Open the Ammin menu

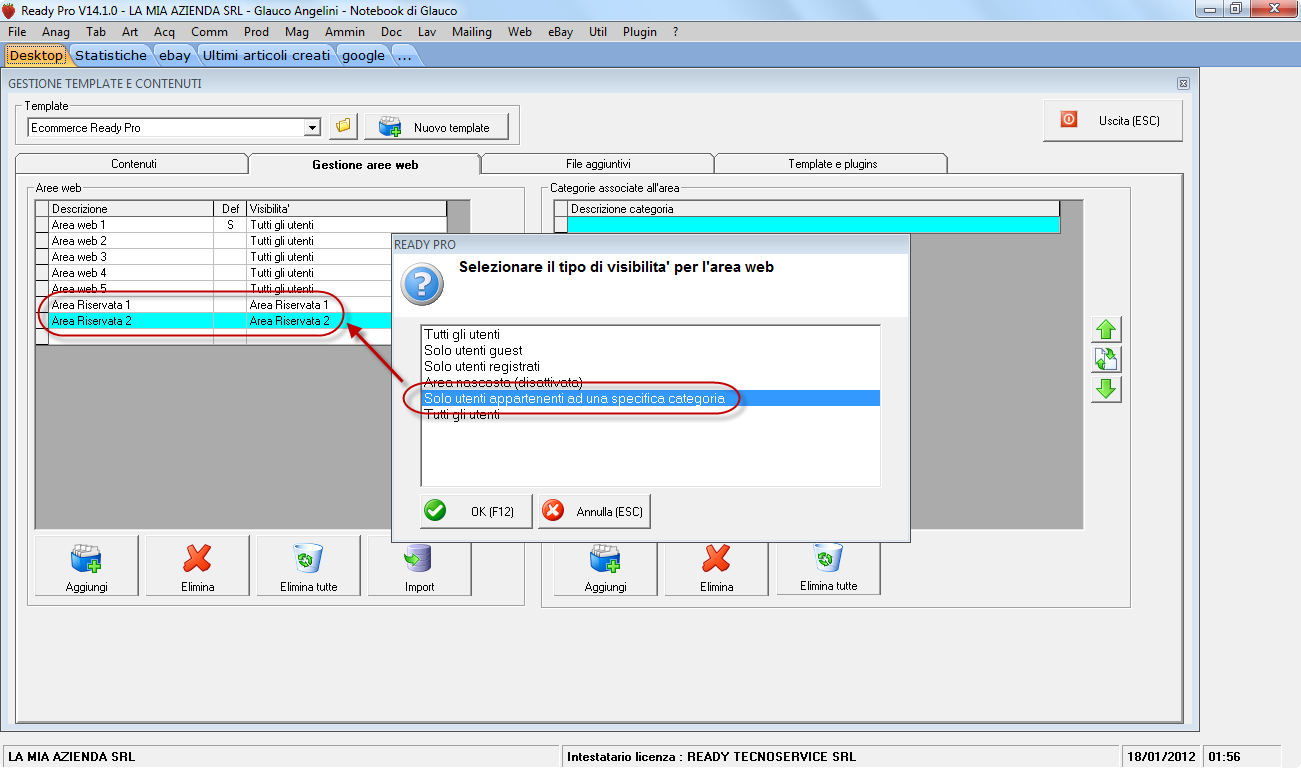(345, 31)
